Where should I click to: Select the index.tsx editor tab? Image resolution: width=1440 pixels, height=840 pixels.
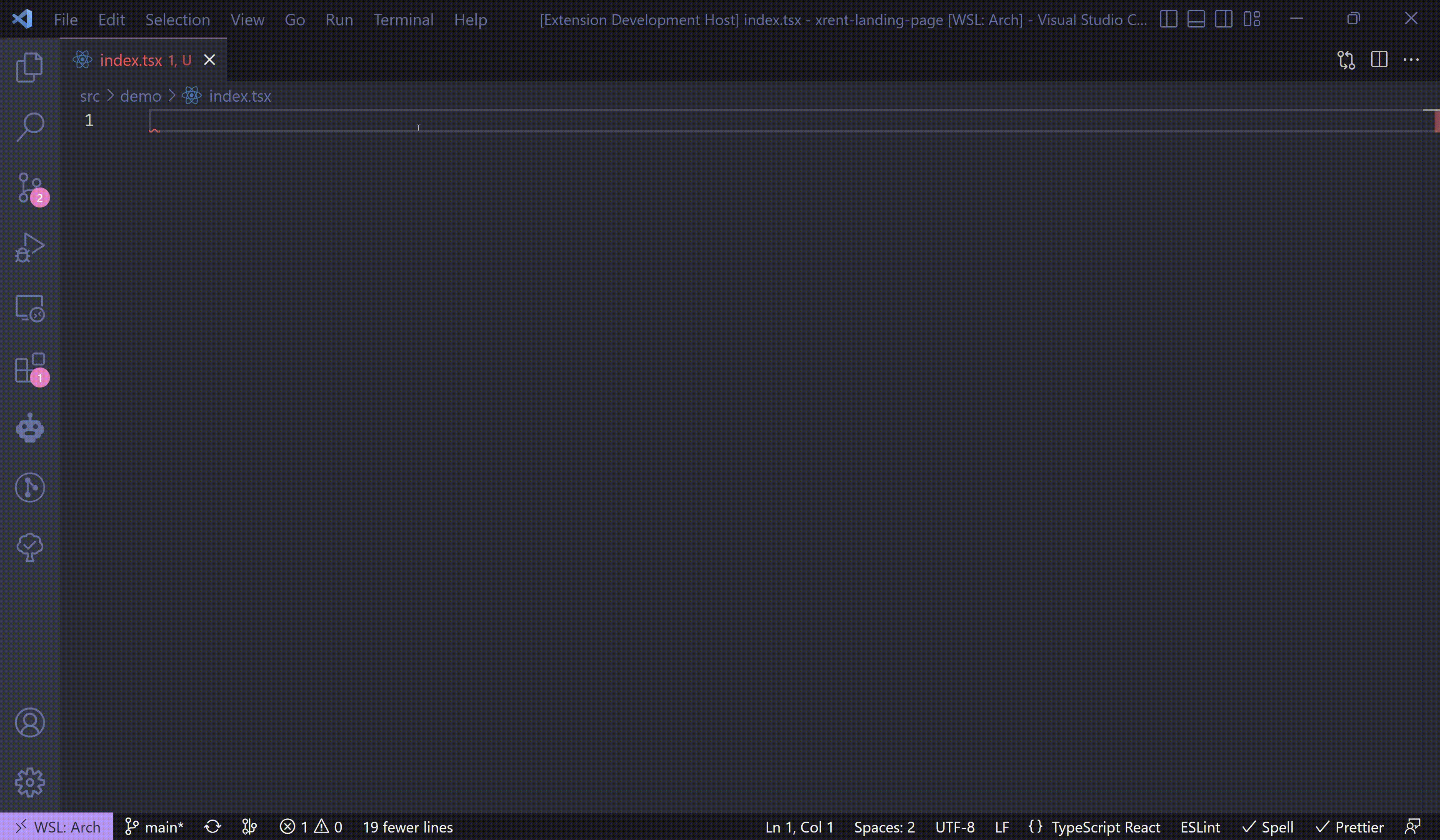(131, 60)
